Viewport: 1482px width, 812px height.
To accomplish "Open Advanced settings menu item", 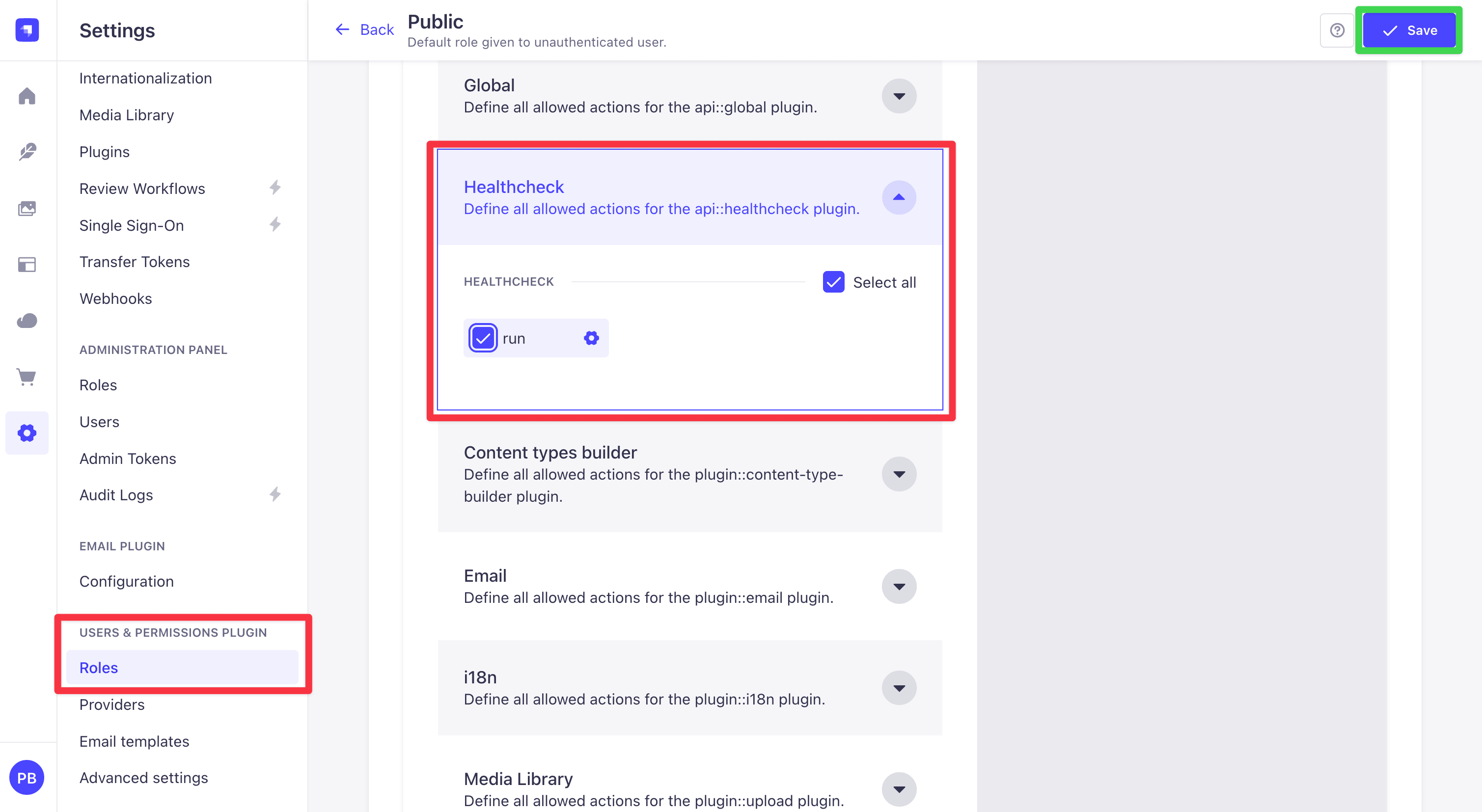I will [x=144, y=778].
